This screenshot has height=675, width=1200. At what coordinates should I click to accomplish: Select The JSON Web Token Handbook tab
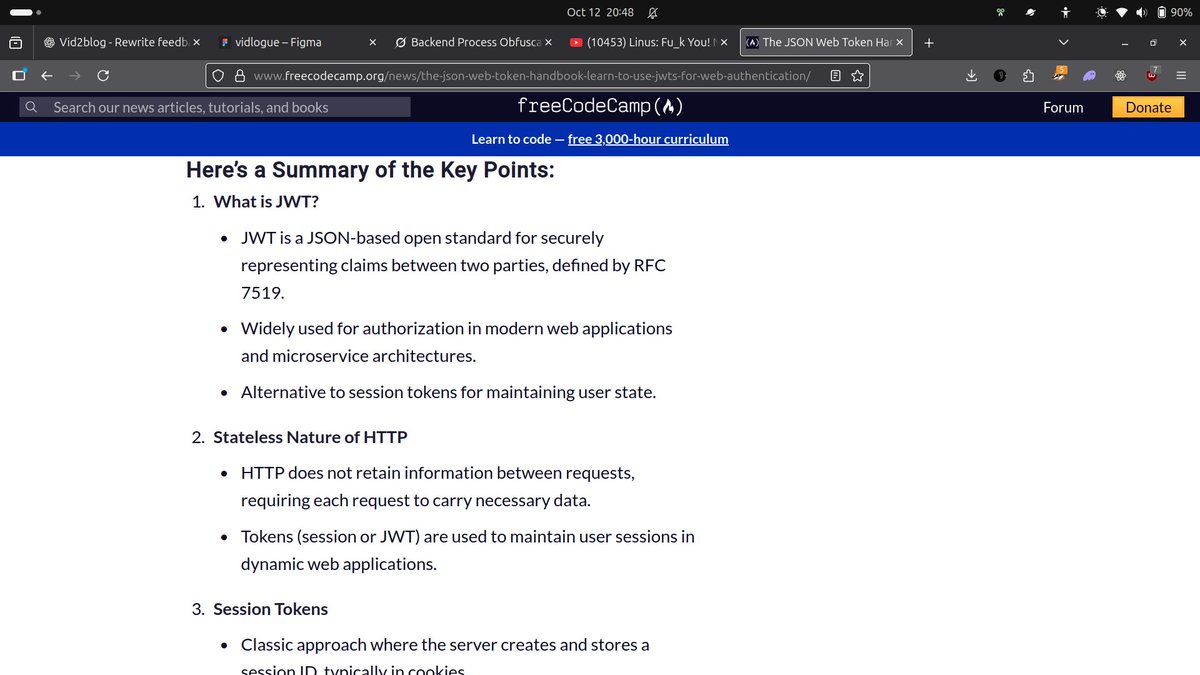(x=825, y=43)
